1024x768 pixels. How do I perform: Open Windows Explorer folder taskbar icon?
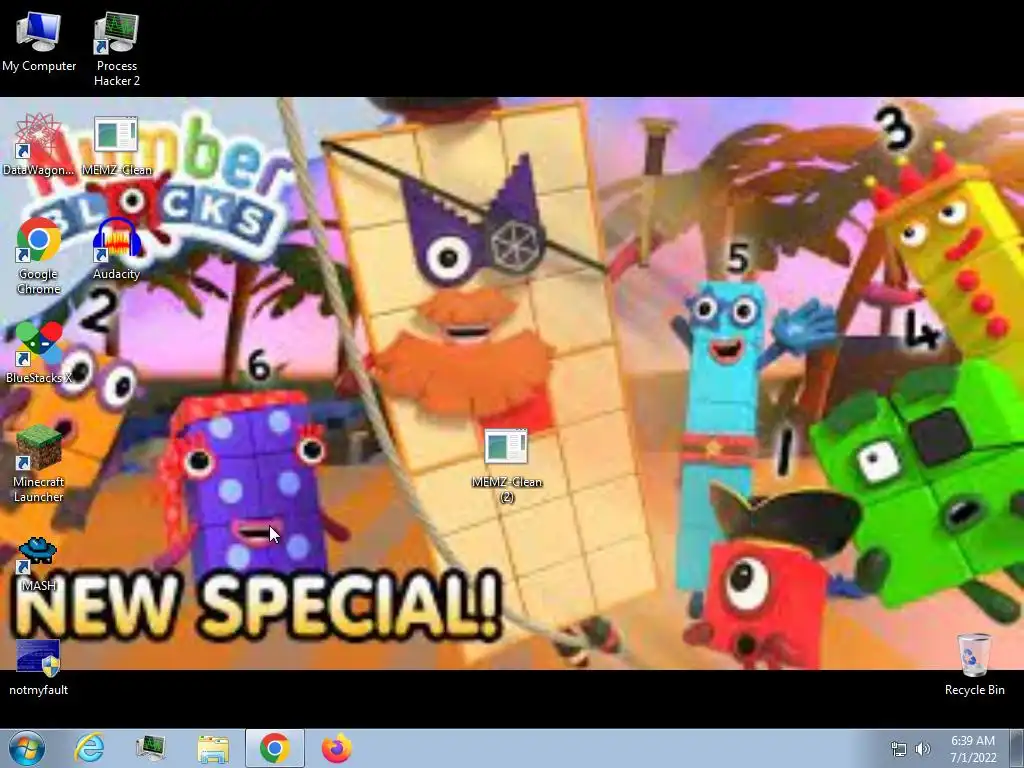tap(213, 749)
